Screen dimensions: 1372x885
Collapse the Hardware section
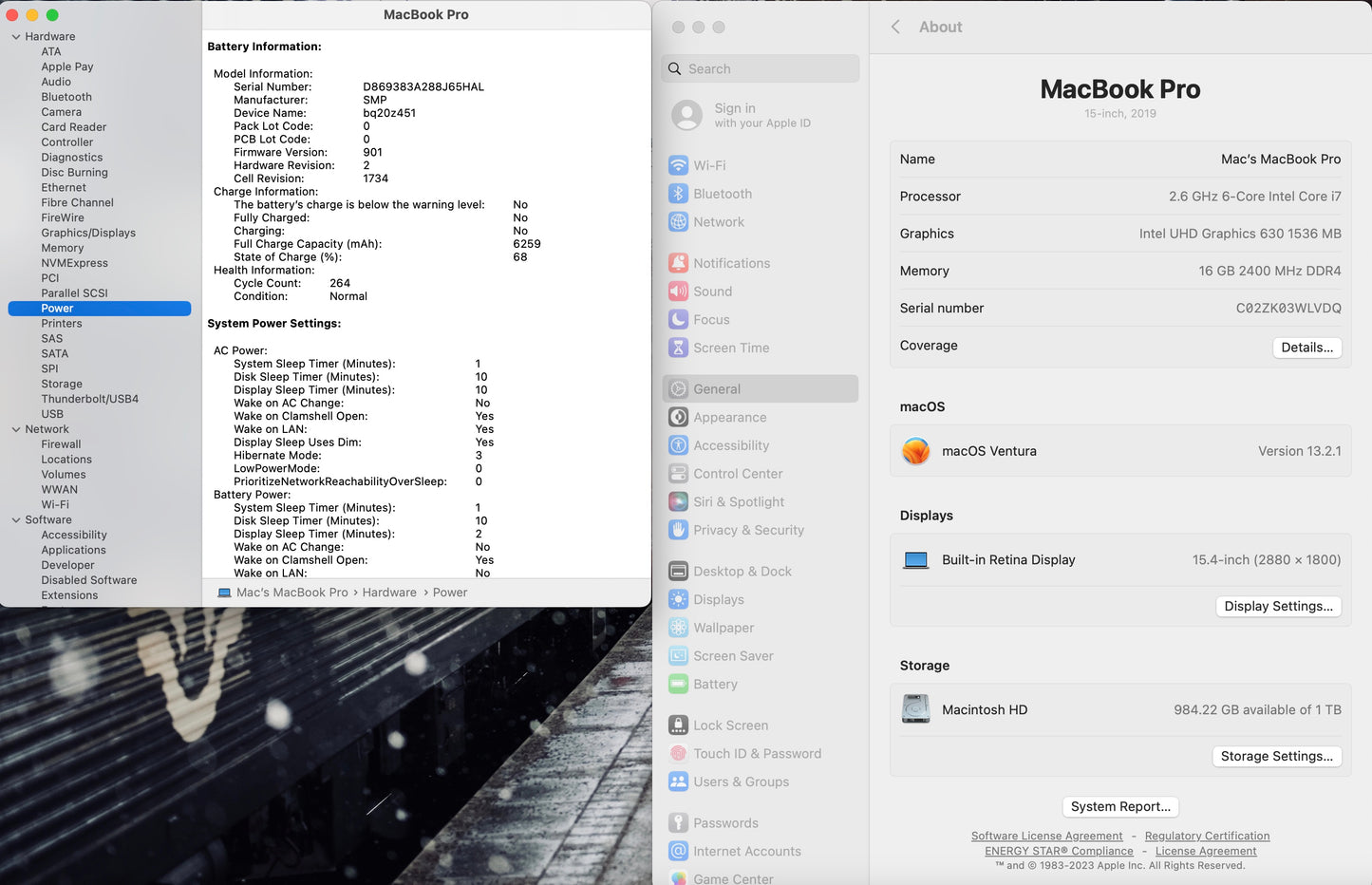pyautogui.click(x=15, y=36)
